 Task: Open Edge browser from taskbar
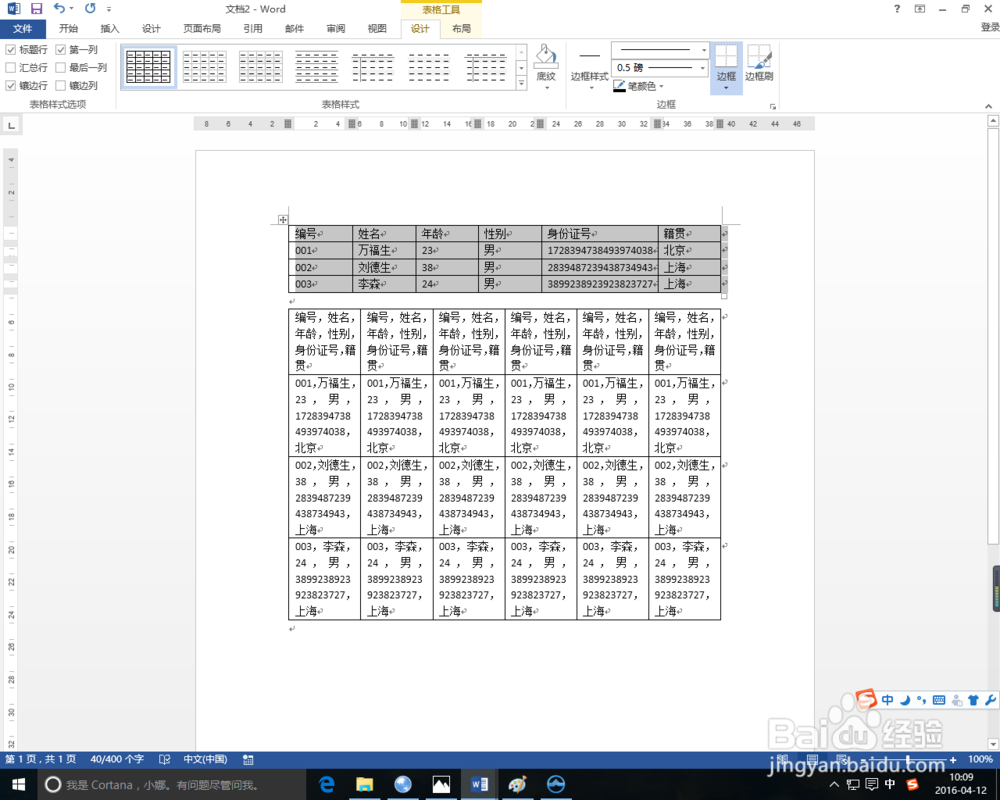tap(327, 785)
